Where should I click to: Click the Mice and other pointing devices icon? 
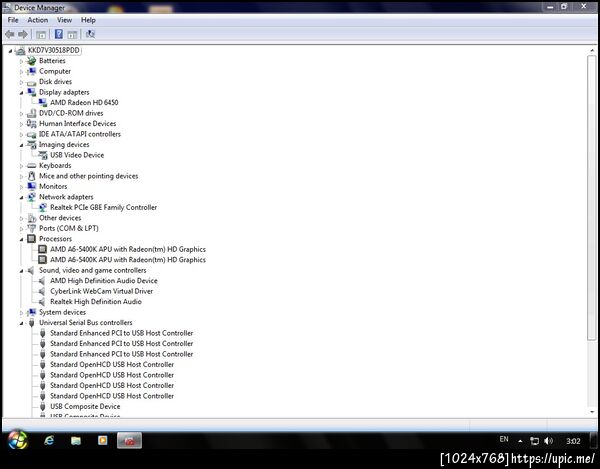[32, 176]
